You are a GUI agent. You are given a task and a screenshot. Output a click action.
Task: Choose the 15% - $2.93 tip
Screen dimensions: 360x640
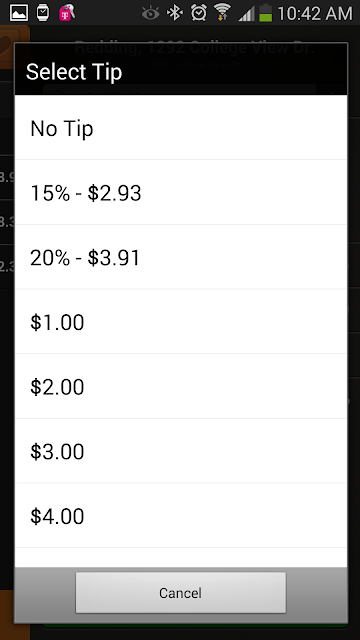point(181,192)
